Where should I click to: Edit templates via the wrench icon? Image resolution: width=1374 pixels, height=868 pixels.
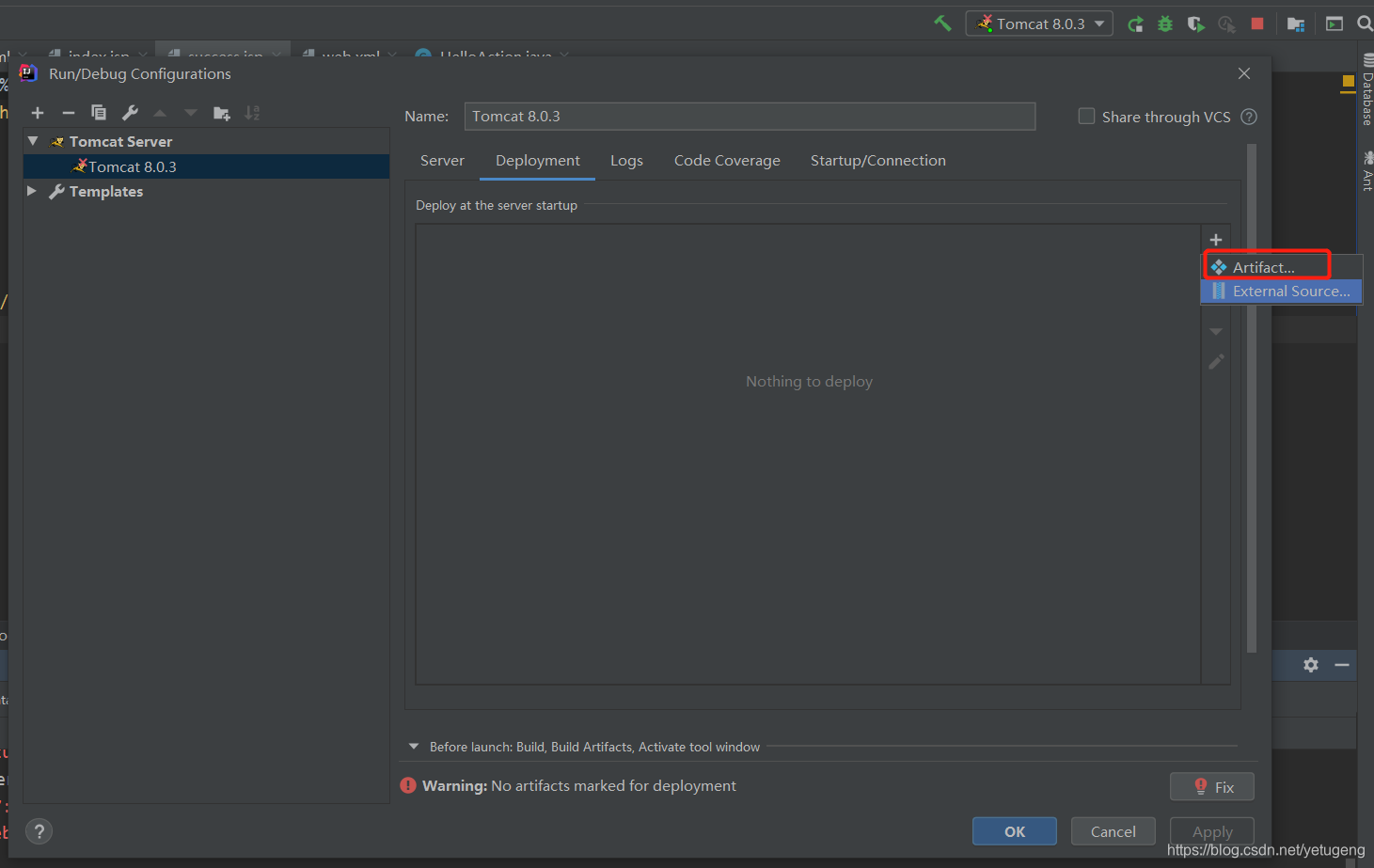[130, 113]
